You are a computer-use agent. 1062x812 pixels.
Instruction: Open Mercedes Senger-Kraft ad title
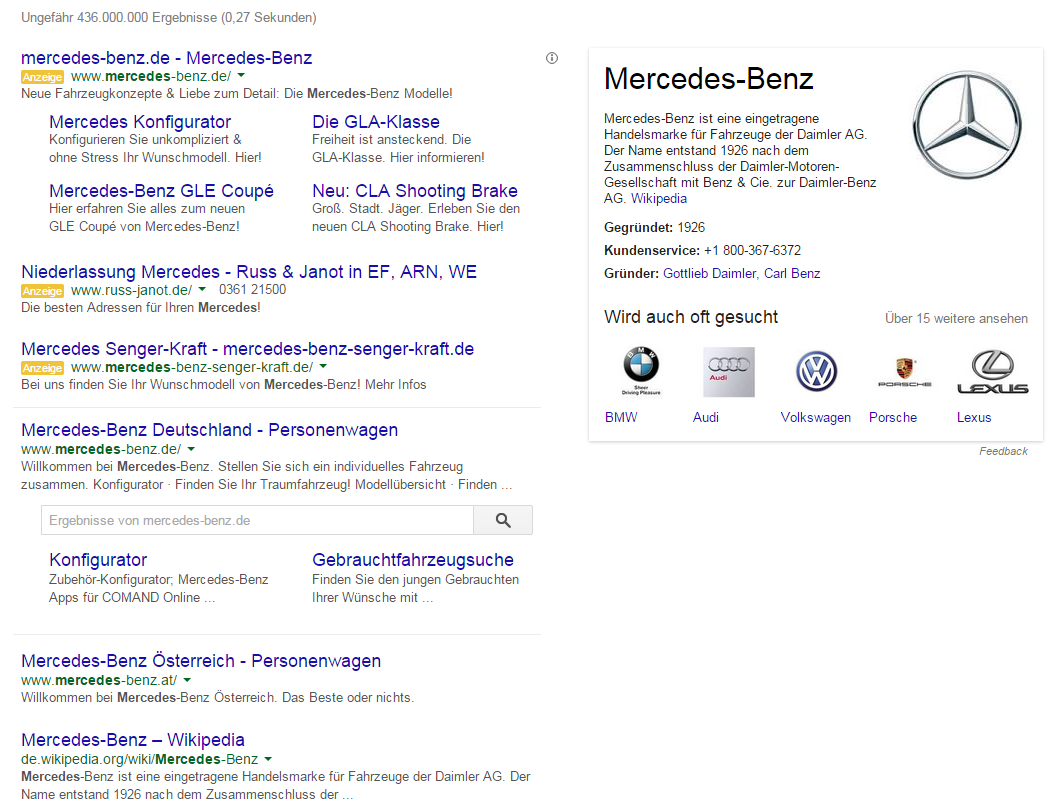[248, 349]
